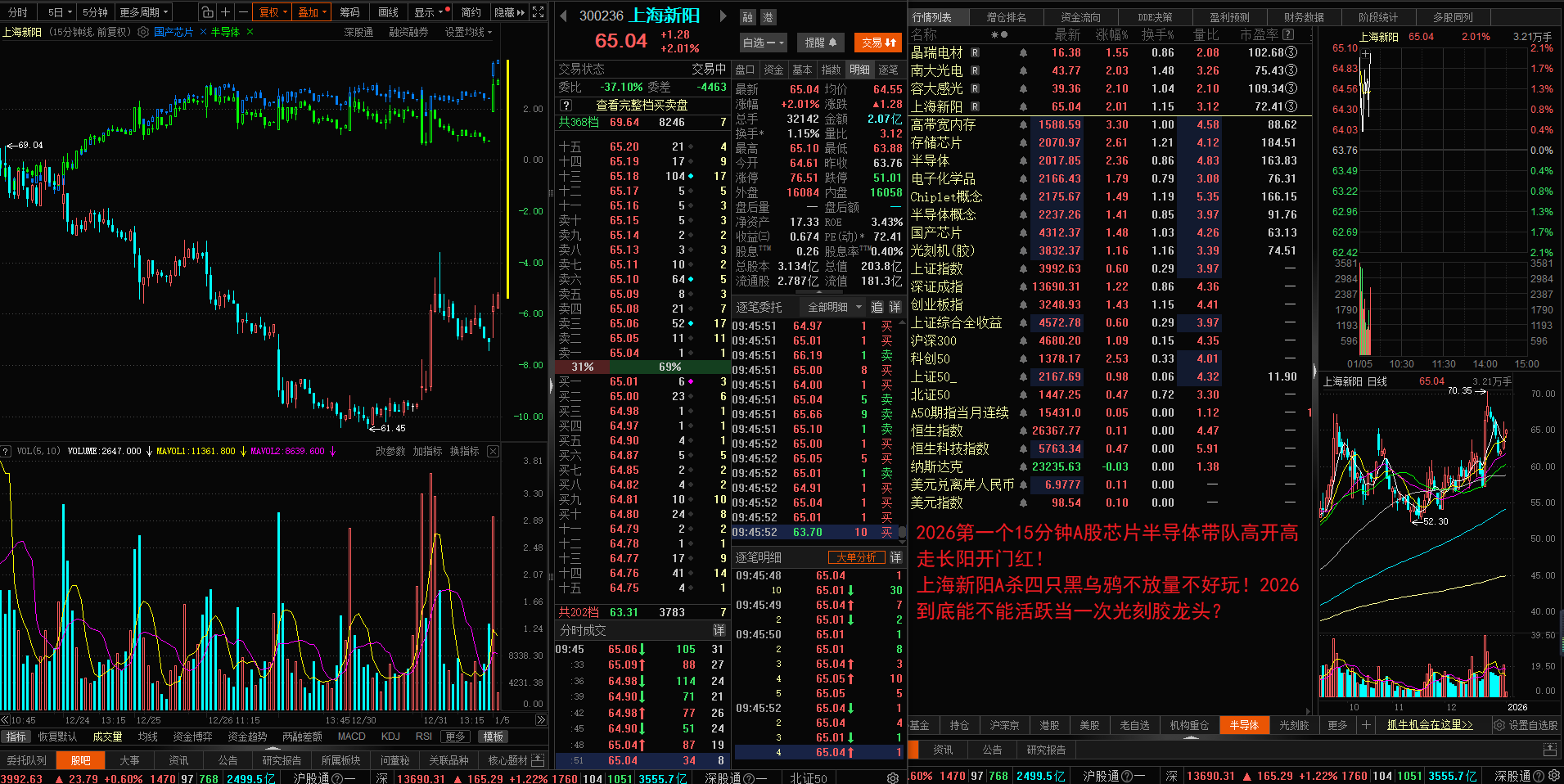Toggle 隐藏 side panel button
The image size is (1564, 784).
click(510, 12)
